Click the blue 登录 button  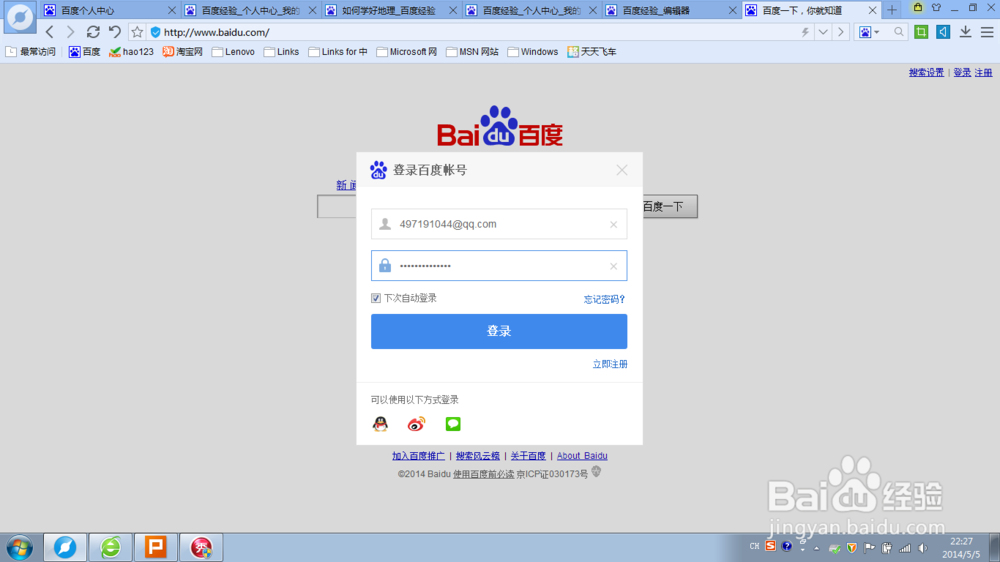pyautogui.click(x=499, y=331)
